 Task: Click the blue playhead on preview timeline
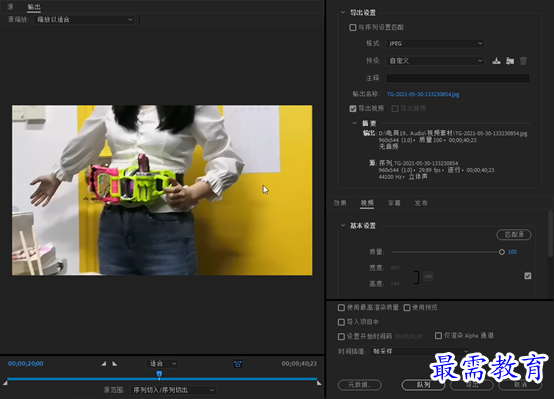(x=159, y=375)
